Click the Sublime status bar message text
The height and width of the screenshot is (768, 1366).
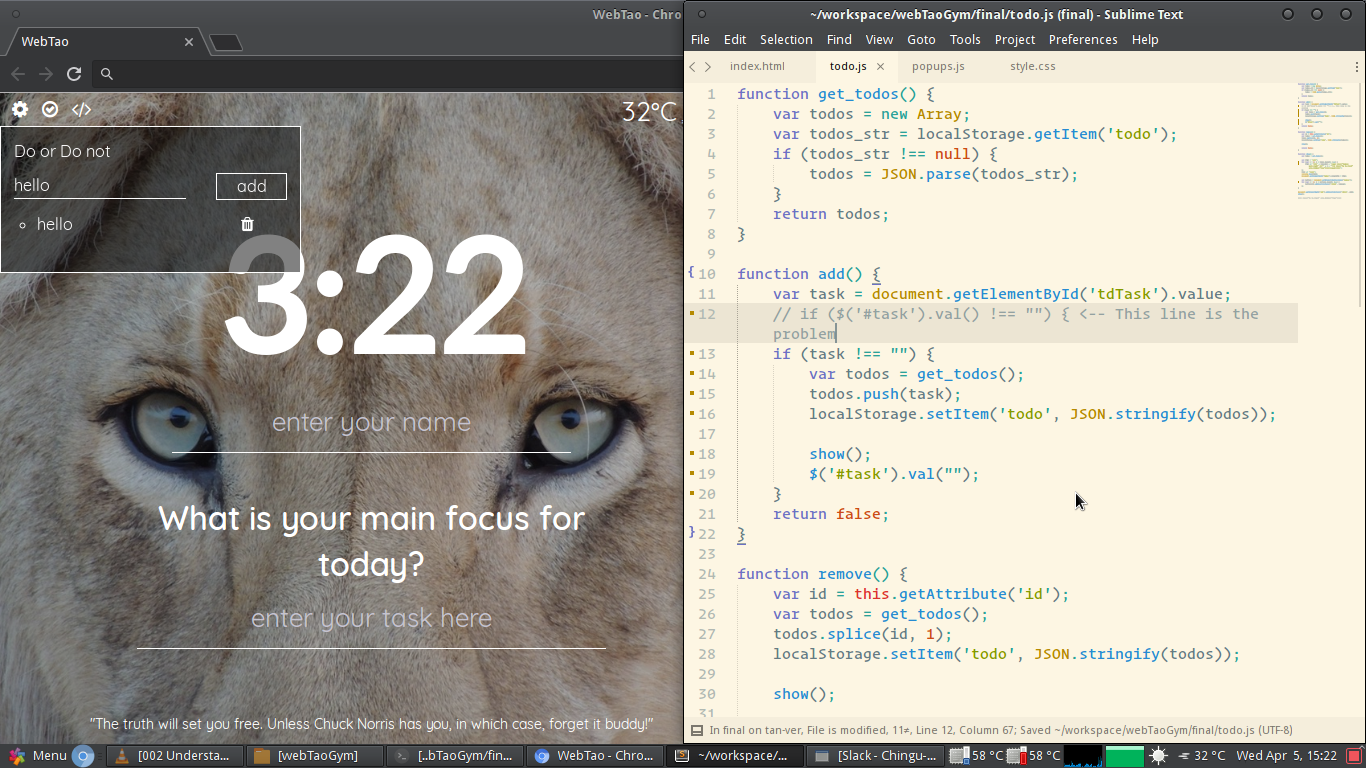[x=1000, y=730]
